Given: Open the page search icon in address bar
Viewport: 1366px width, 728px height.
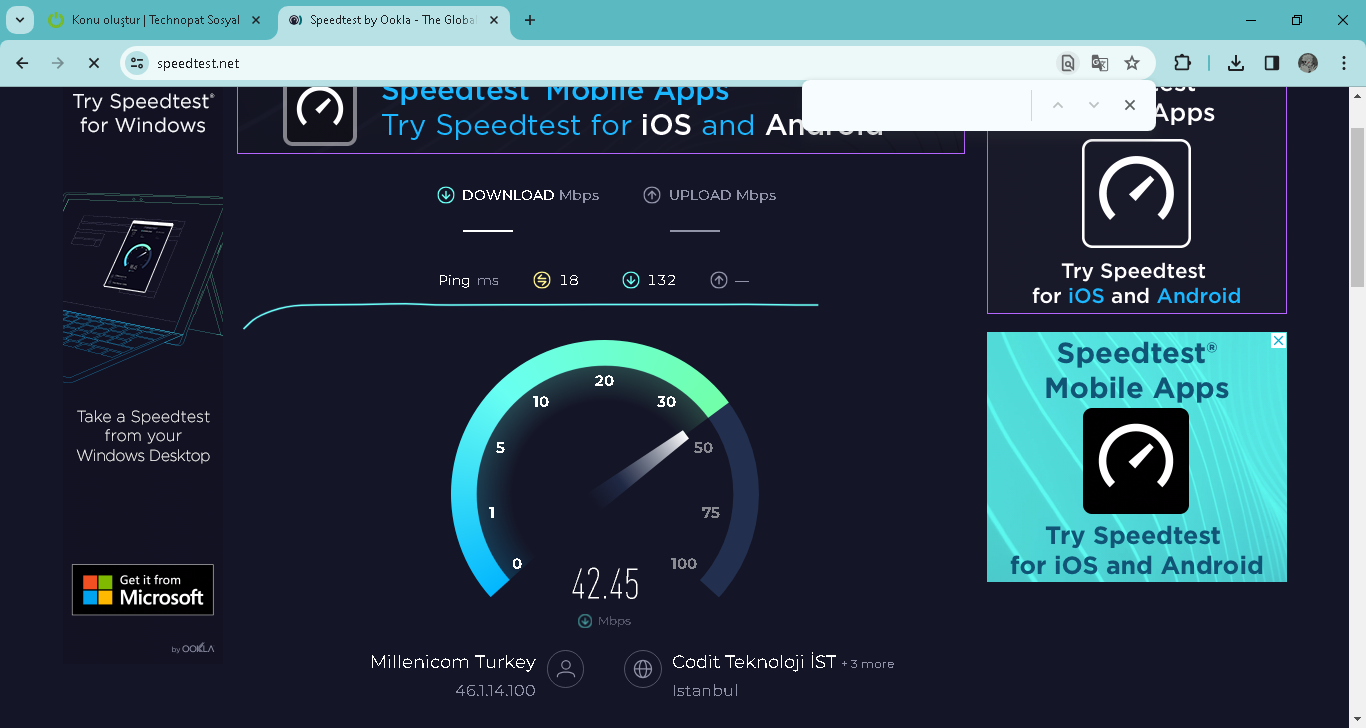Looking at the screenshot, I should pos(1068,63).
